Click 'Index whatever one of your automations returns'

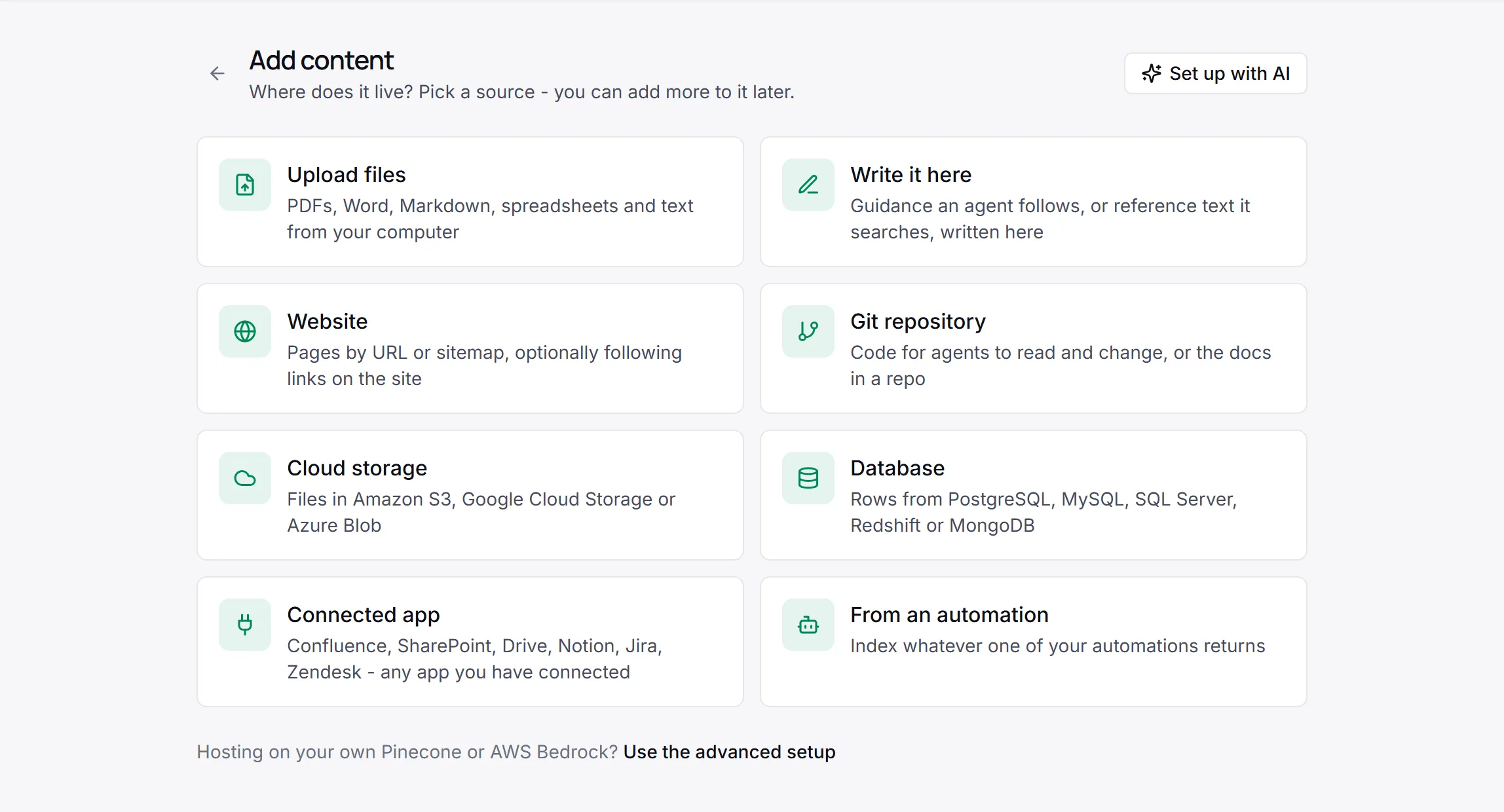pyautogui.click(x=1058, y=646)
